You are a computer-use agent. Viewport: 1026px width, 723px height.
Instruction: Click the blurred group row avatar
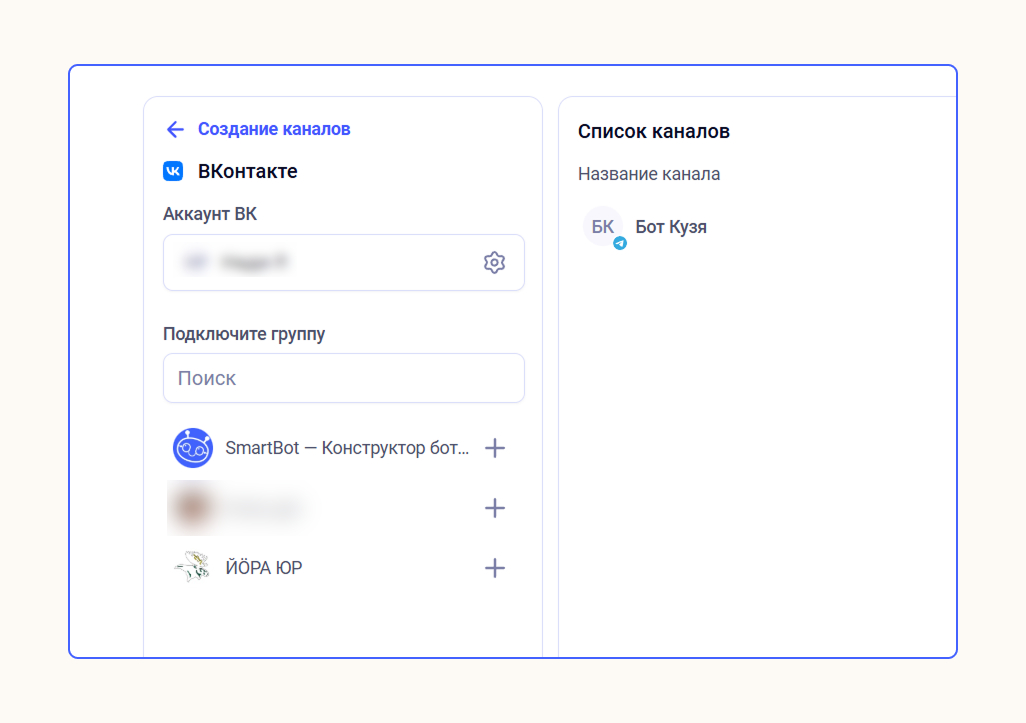192,508
